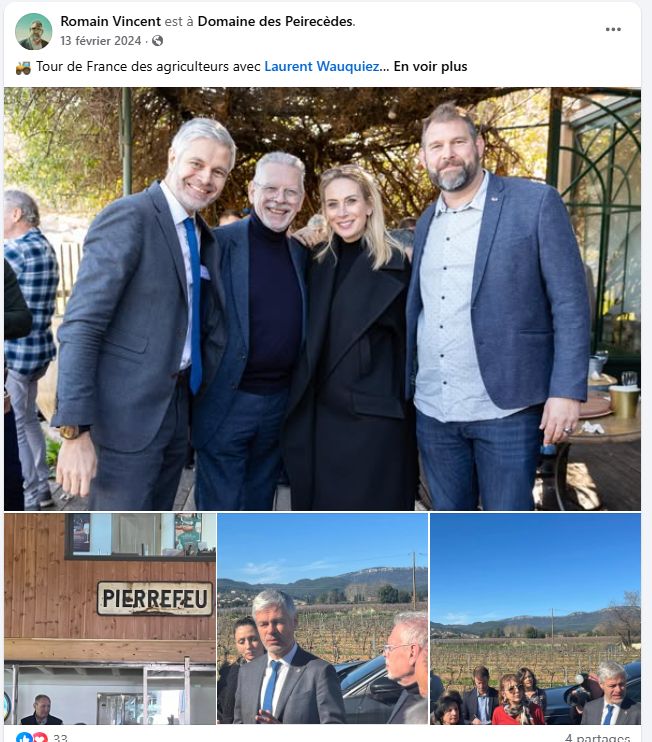Open the Romain Vincent profile name link

tap(111, 21)
